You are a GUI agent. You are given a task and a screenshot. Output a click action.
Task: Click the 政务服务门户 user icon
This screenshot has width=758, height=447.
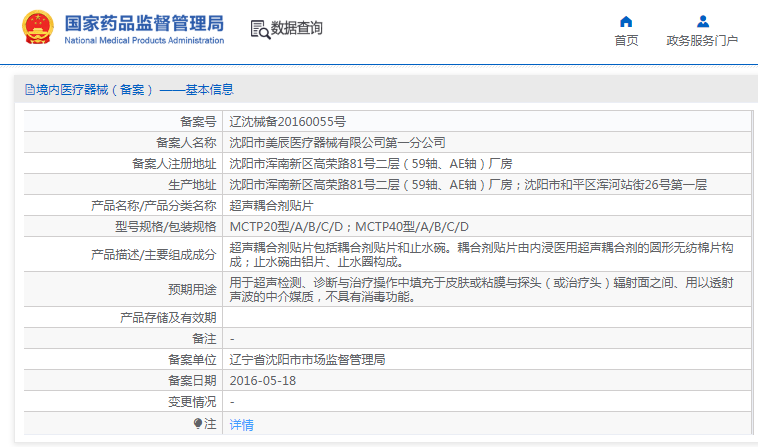tap(703, 22)
